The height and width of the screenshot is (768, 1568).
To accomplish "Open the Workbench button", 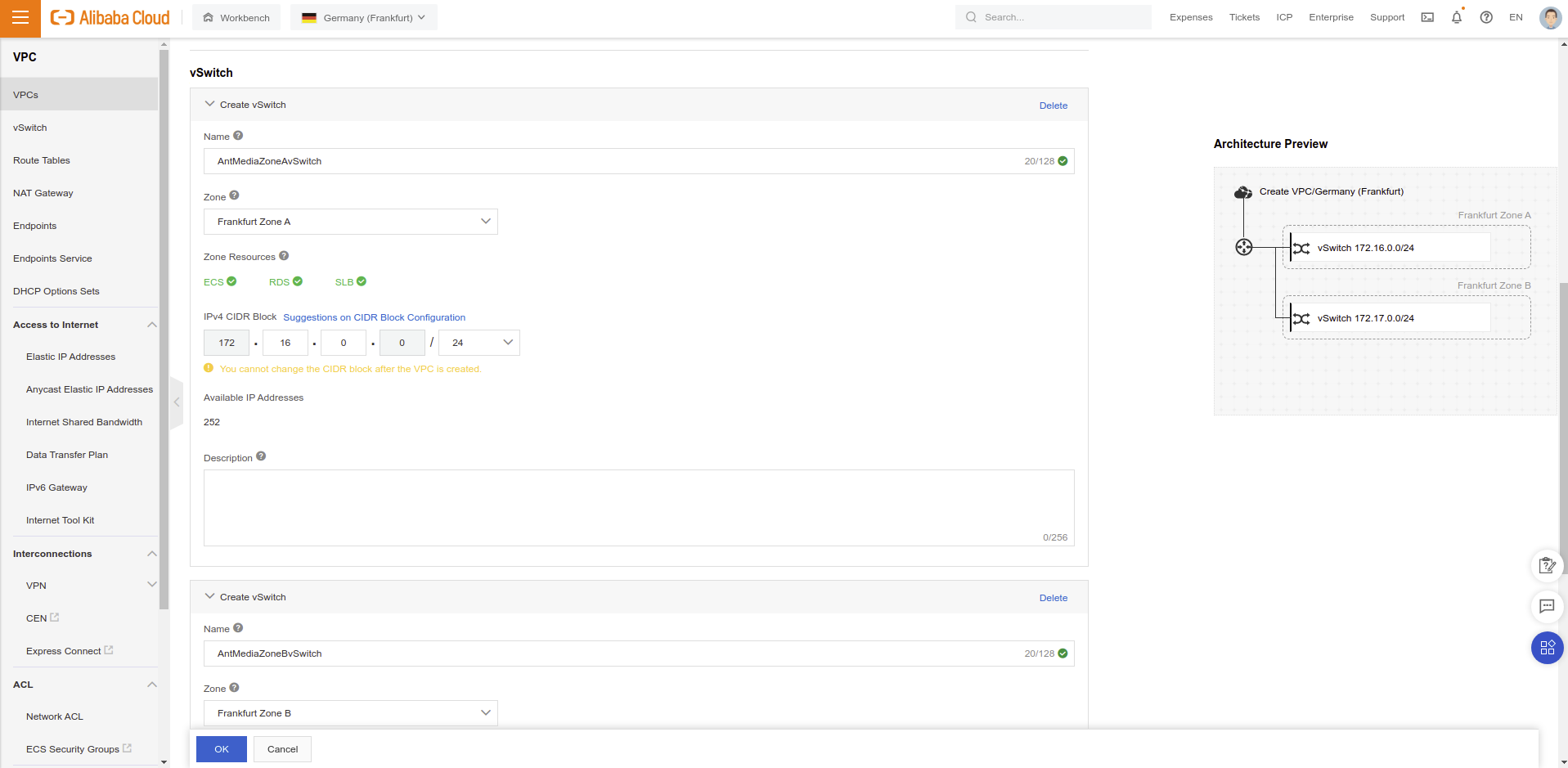I will point(236,17).
